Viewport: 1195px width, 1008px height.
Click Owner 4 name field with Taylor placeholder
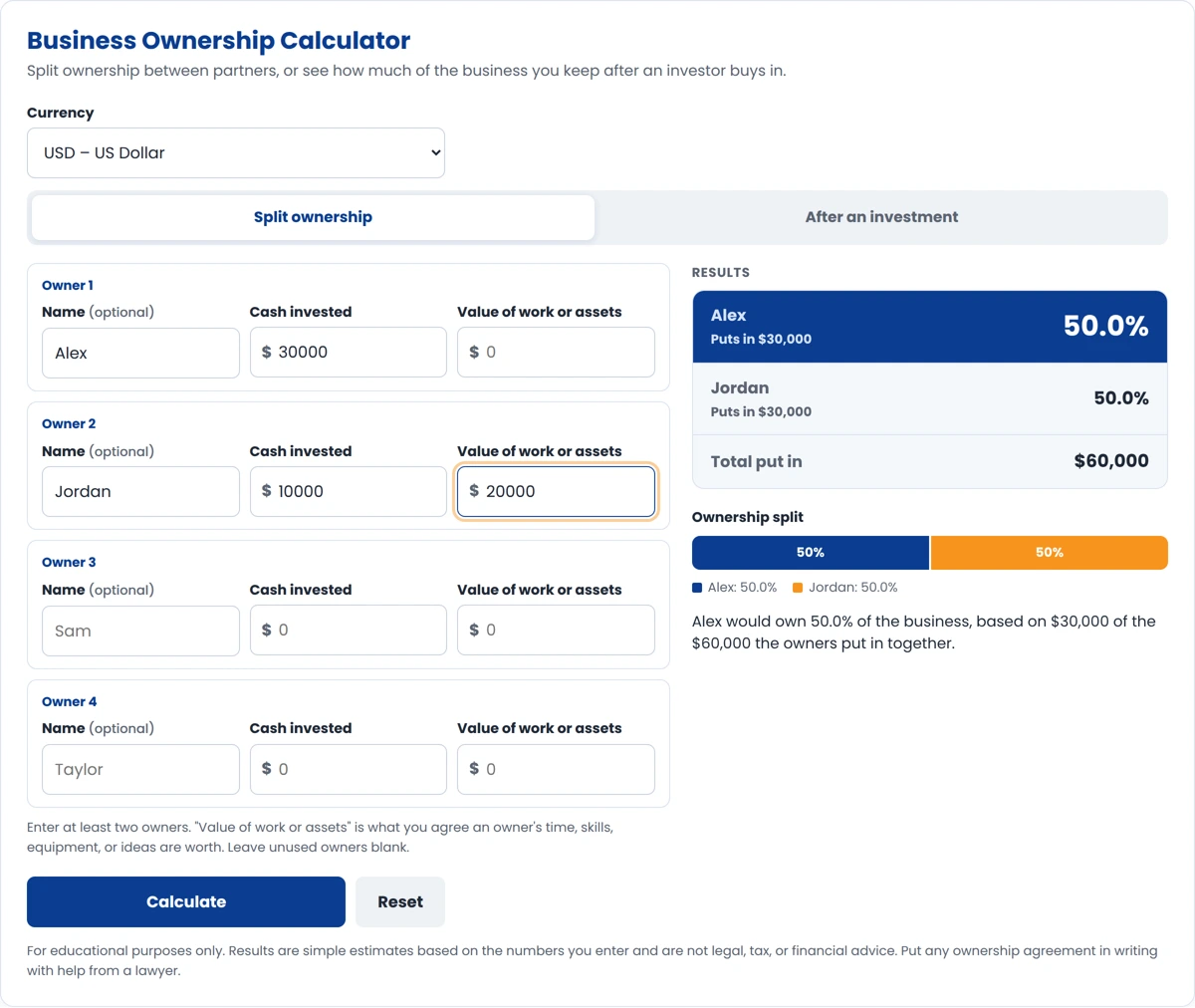tap(140, 769)
